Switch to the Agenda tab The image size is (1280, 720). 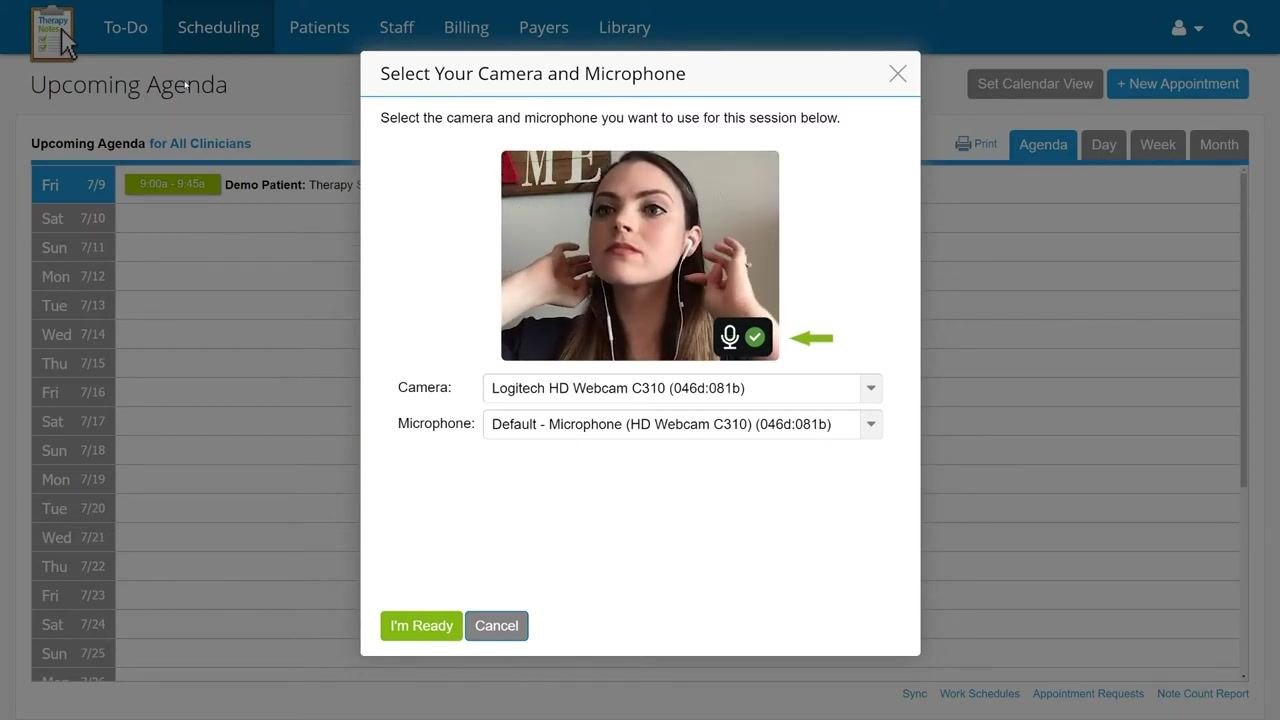[x=1043, y=145]
